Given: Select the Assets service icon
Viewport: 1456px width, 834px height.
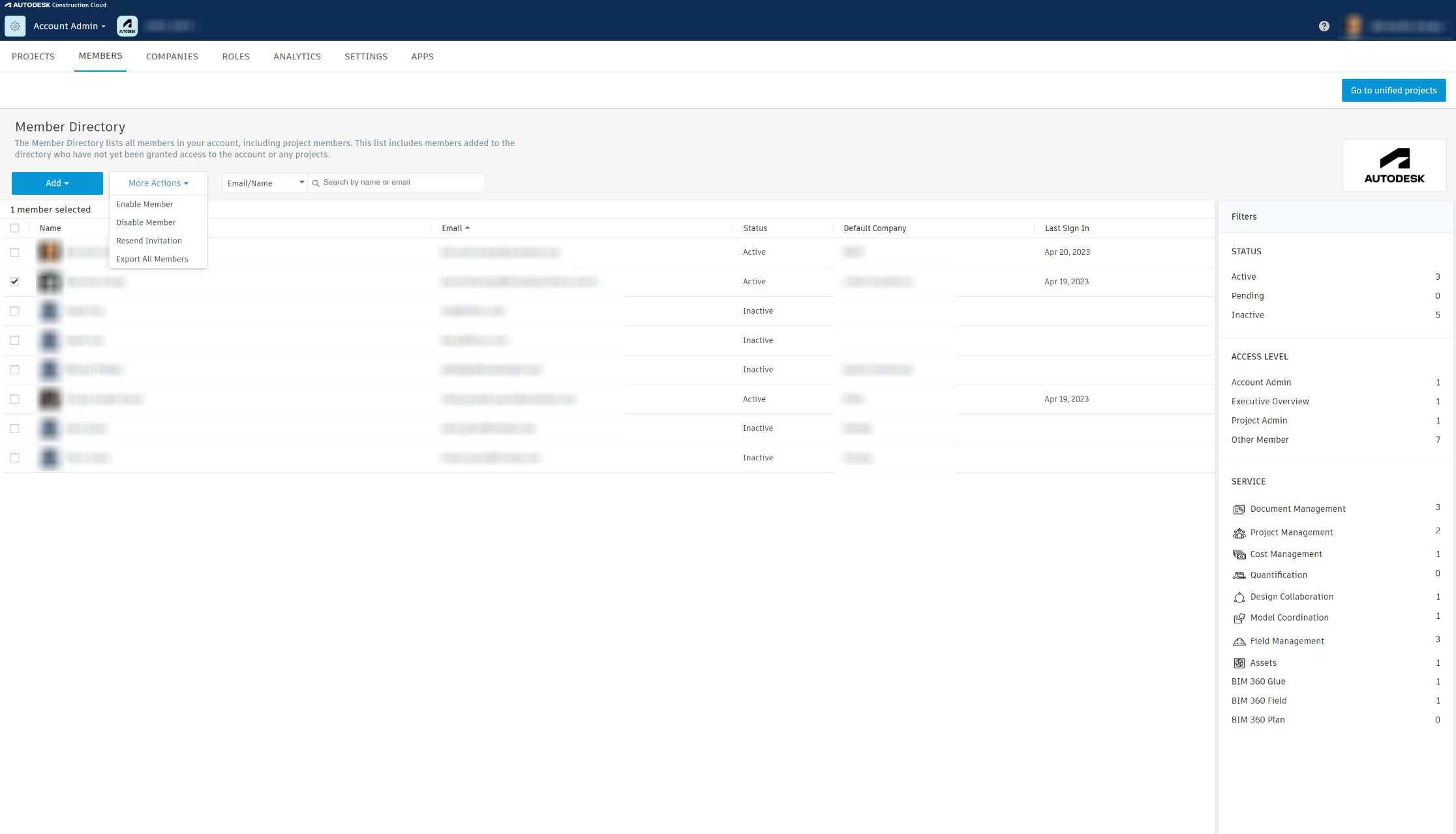Looking at the screenshot, I should coord(1239,663).
